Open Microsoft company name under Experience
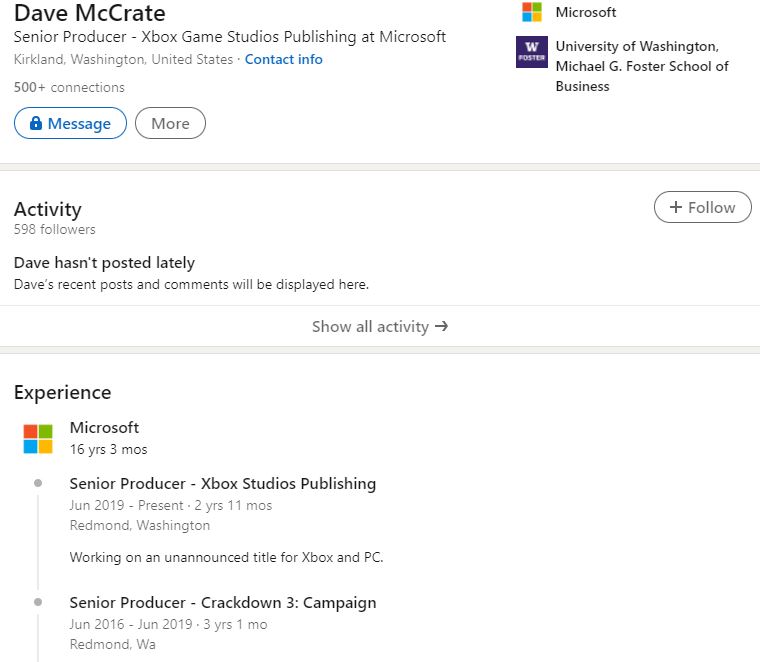 pyautogui.click(x=104, y=427)
